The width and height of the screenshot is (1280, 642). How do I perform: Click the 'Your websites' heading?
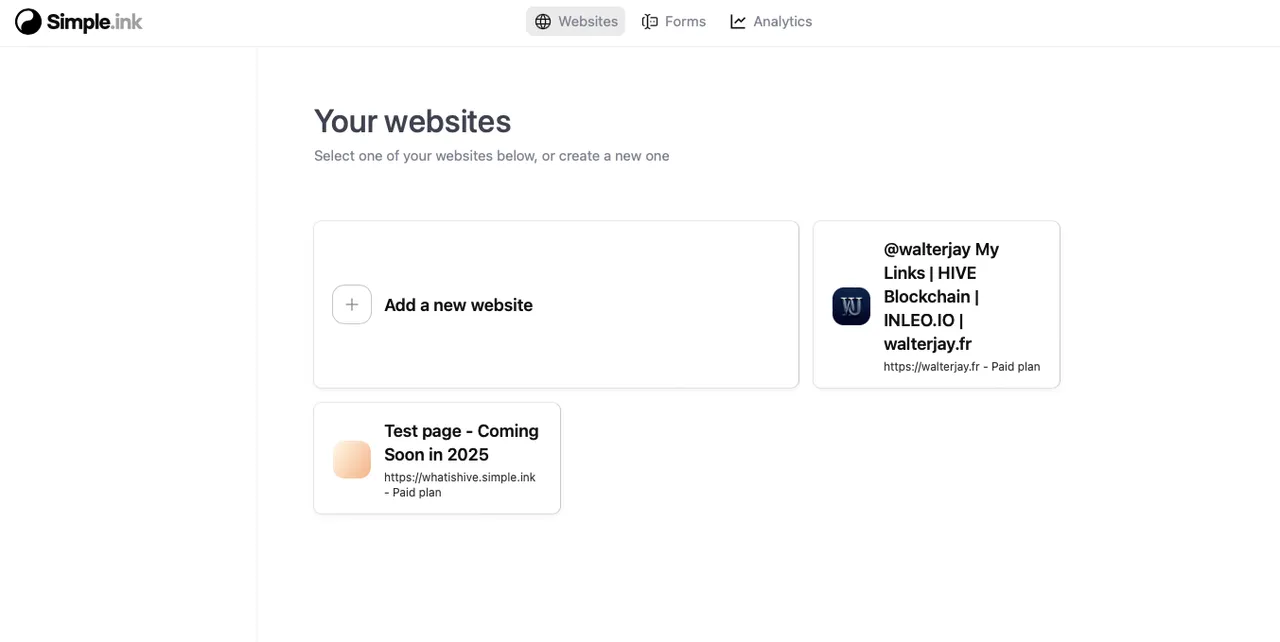tap(412, 121)
